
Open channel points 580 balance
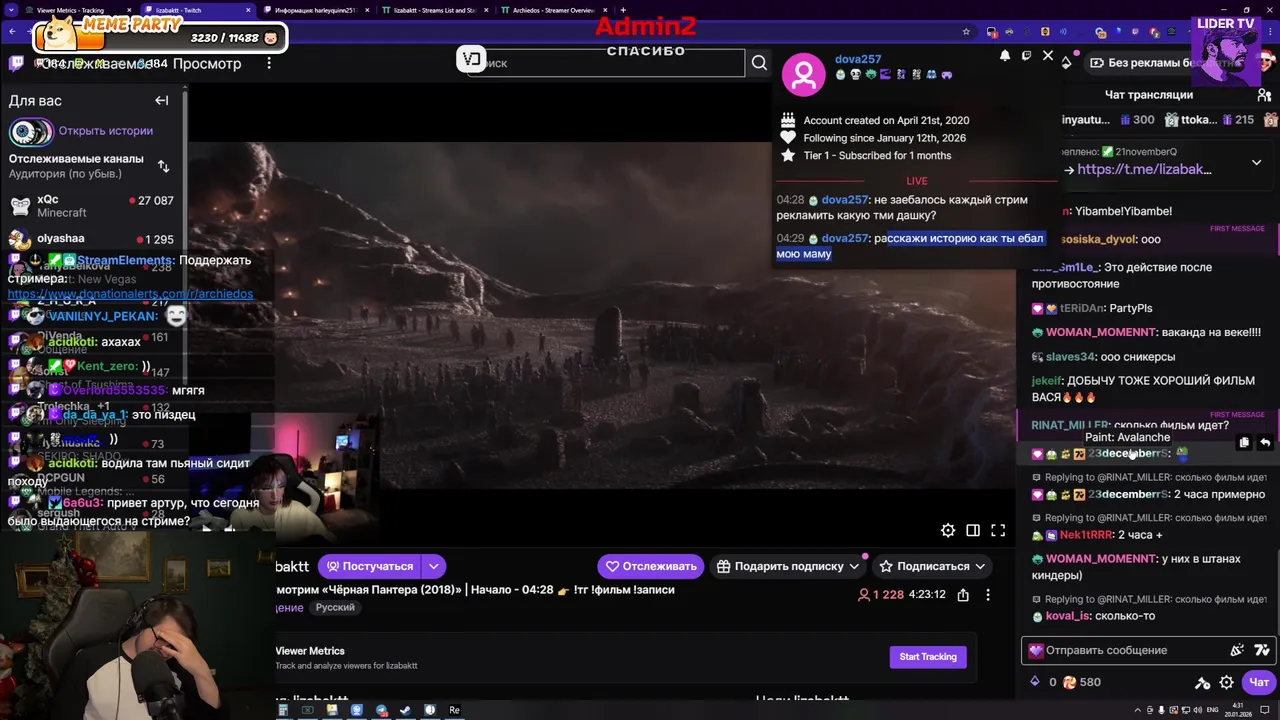click(1081, 682)
